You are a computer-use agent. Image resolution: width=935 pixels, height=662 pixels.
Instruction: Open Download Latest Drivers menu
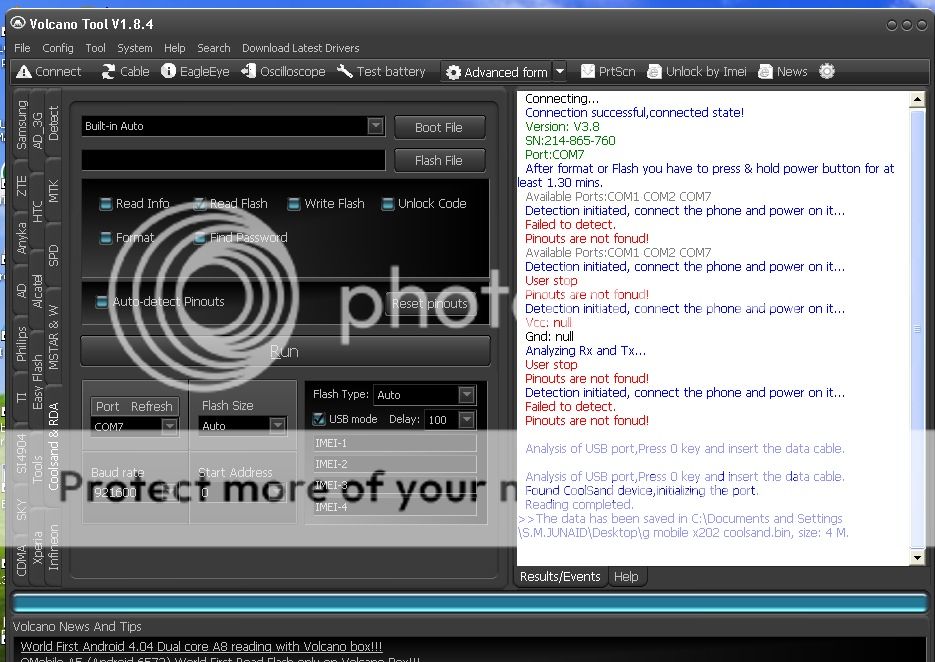coord(301,48)
